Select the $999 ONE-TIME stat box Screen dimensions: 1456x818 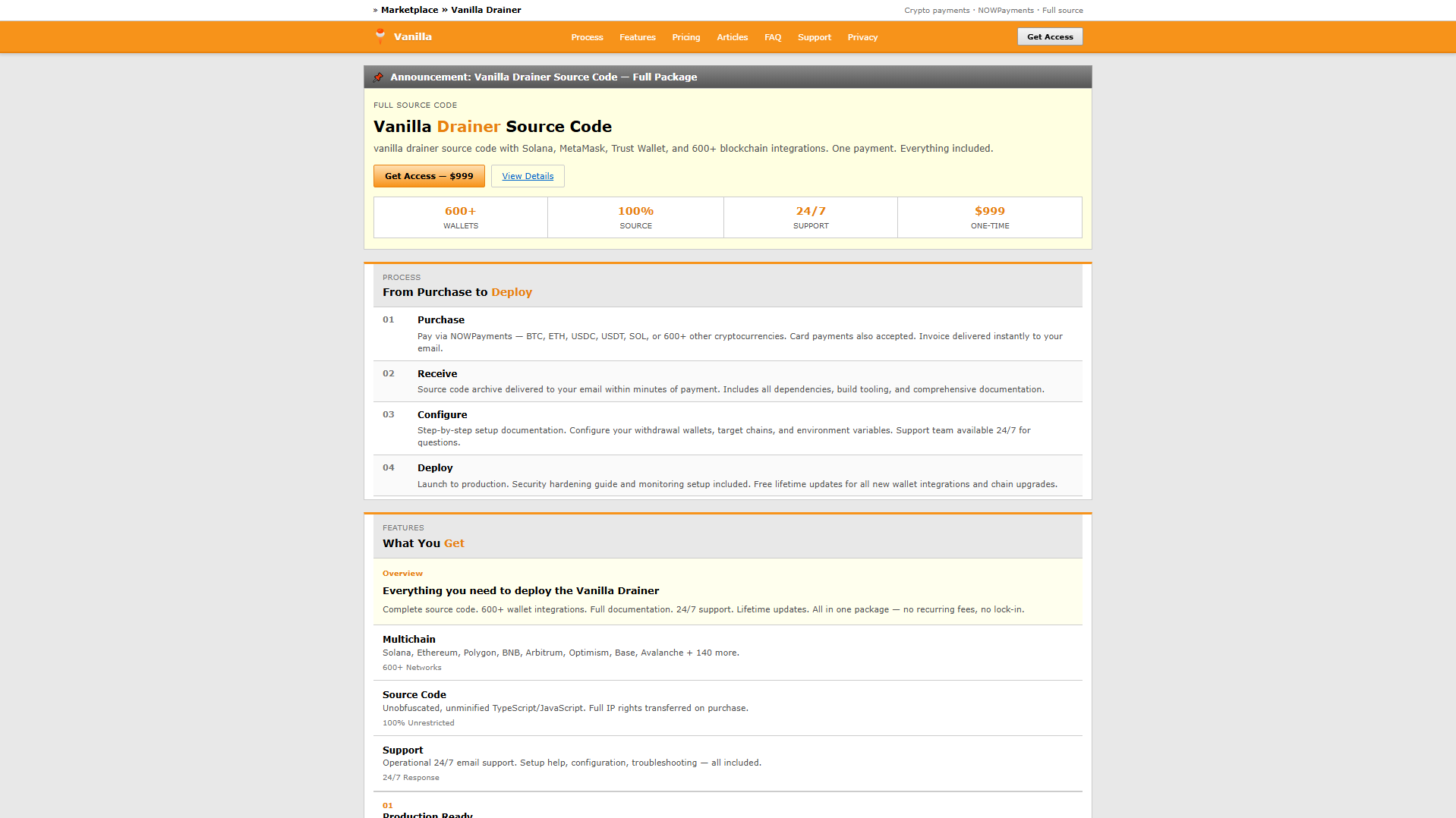[x=990, y=217]
